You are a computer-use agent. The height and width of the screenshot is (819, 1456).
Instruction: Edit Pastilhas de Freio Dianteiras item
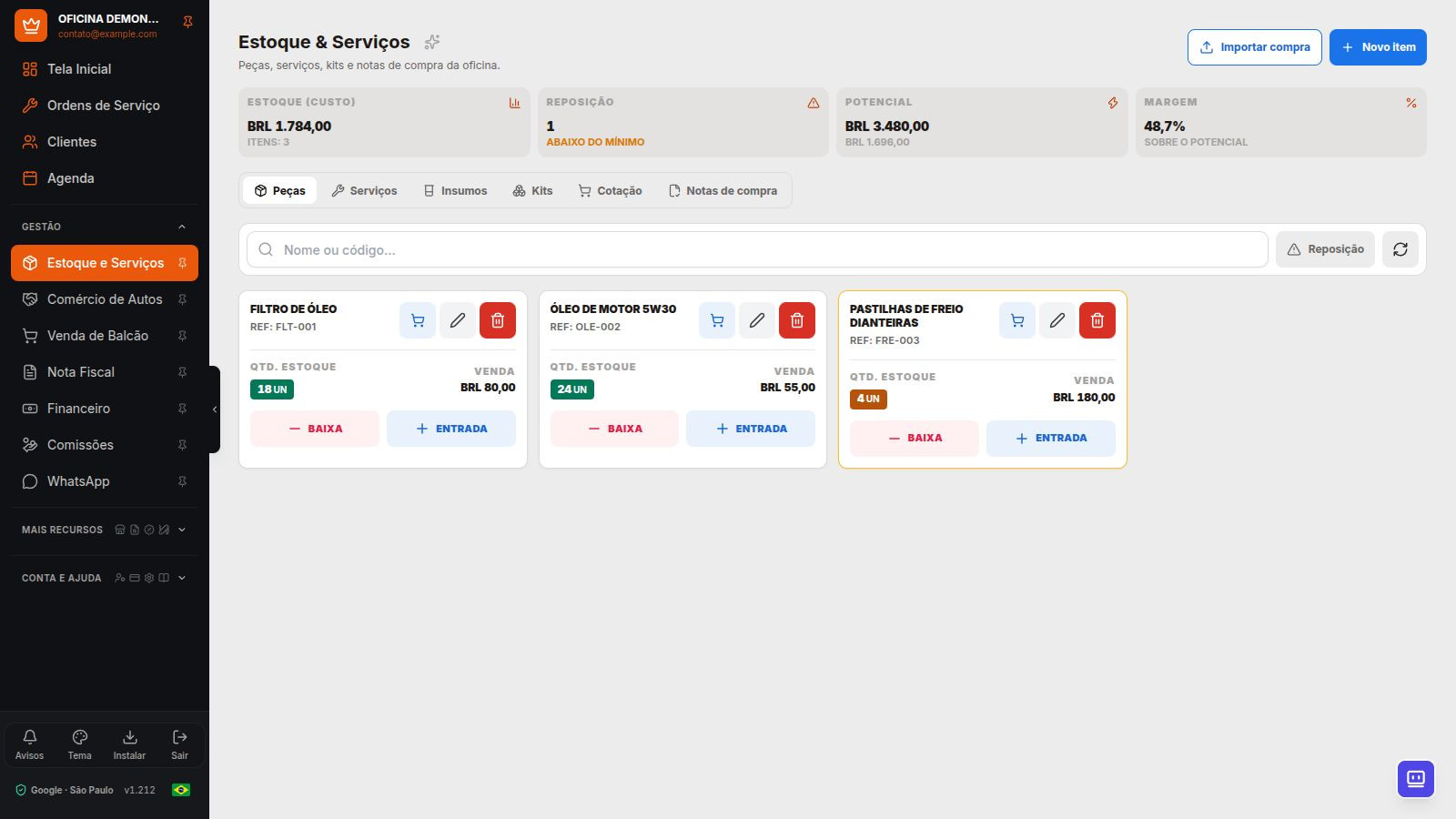1057,320
